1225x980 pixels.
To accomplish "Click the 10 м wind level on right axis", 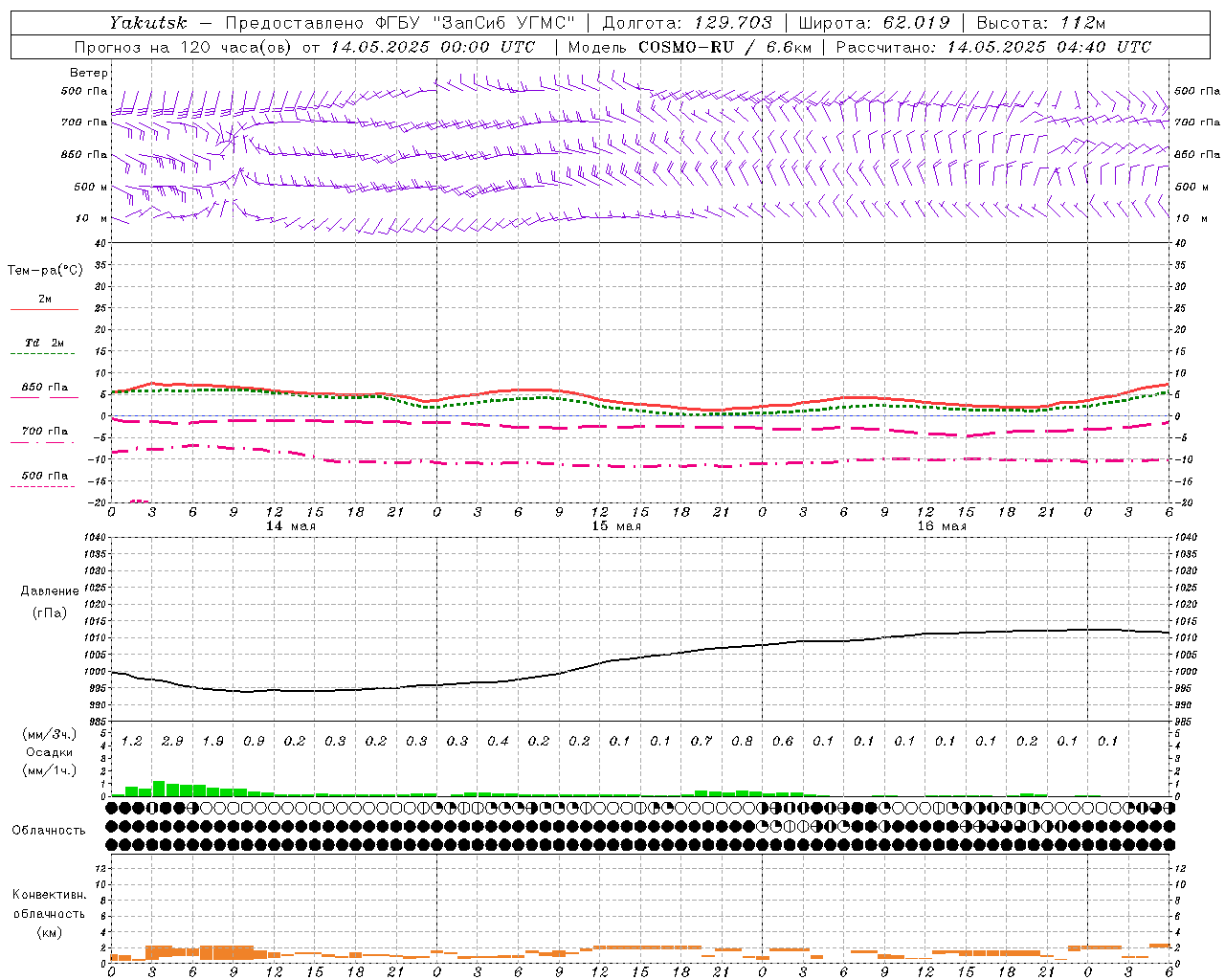I will pos(1190,218).
